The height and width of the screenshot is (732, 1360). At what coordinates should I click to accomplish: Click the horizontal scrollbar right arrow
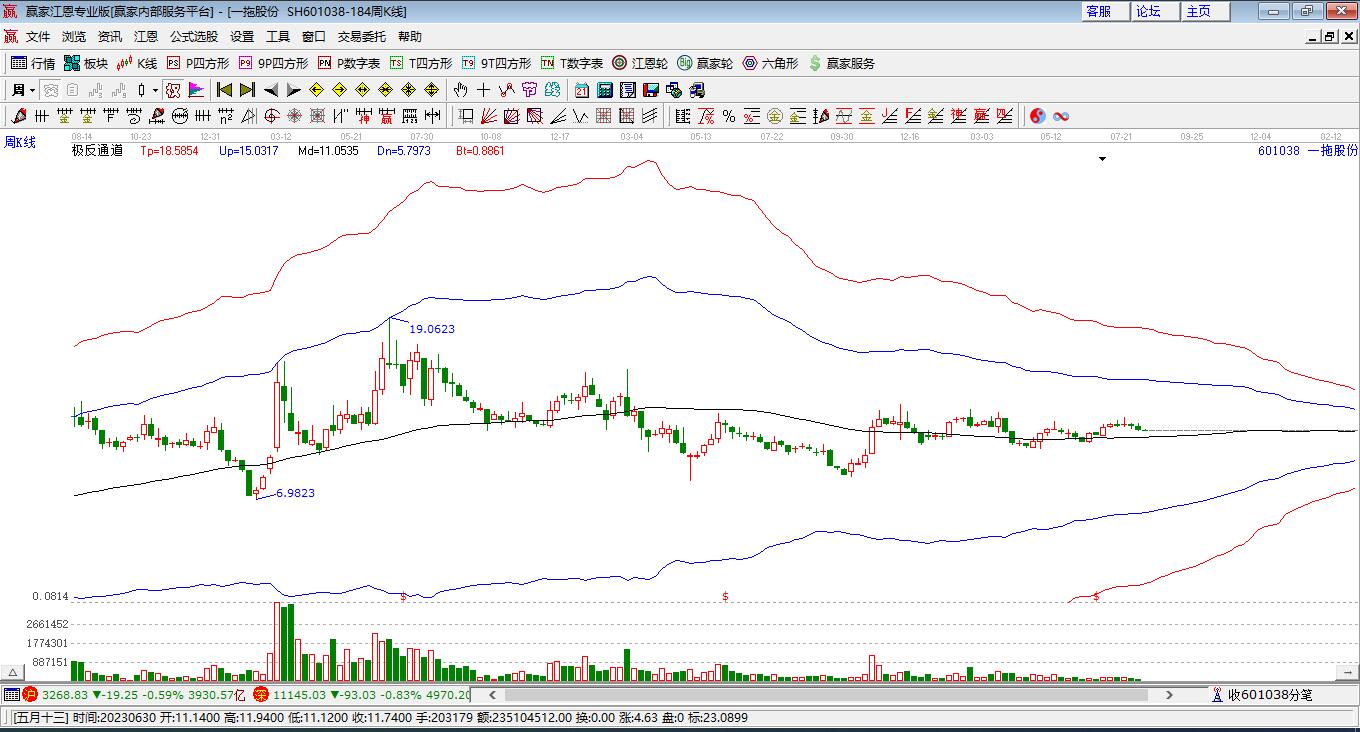(1169, 694)
